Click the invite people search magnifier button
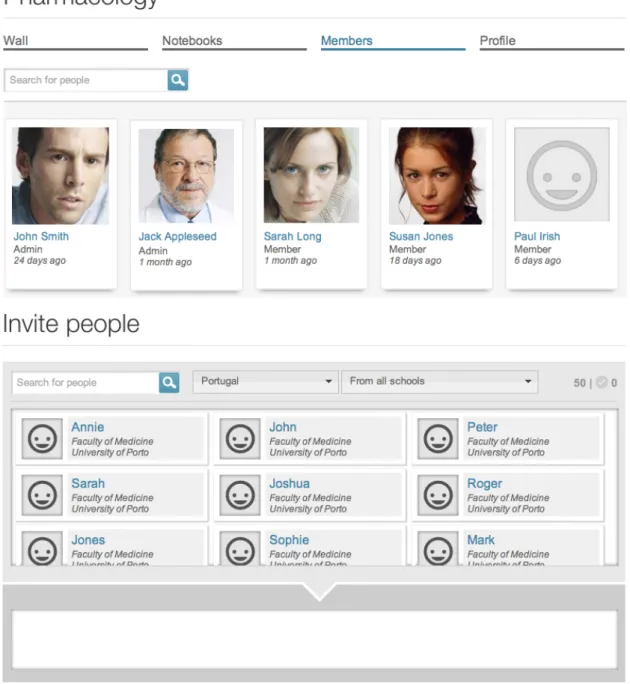The image size is (630, 684). pyautogui.click(x=169, y=383)
